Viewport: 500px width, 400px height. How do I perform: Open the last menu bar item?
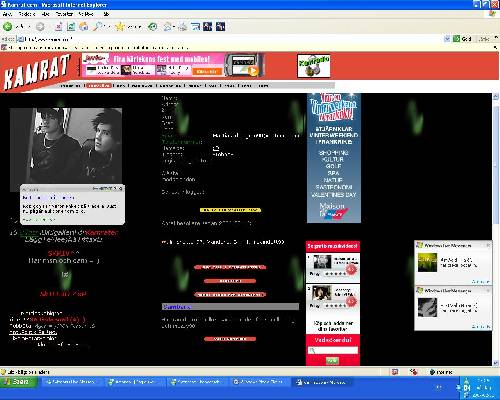106,14
